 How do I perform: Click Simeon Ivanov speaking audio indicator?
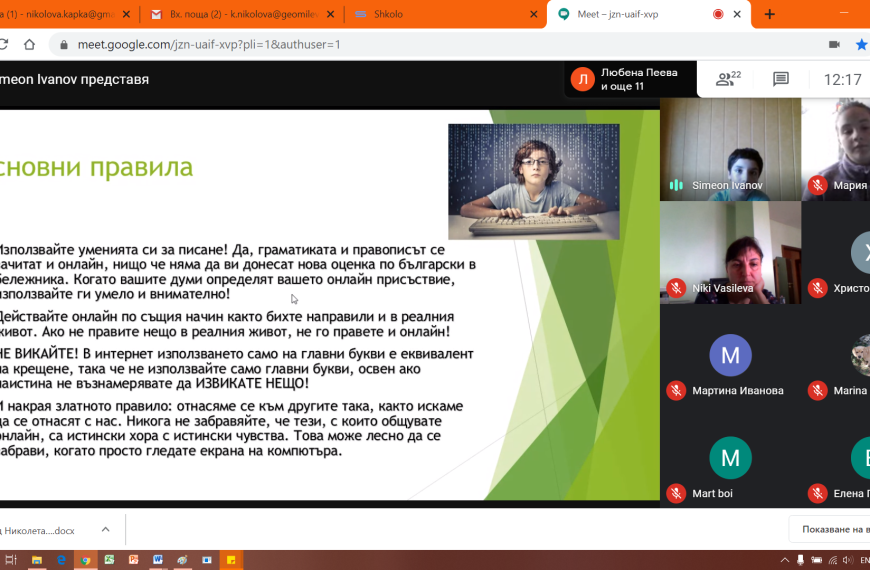(676, 185)
